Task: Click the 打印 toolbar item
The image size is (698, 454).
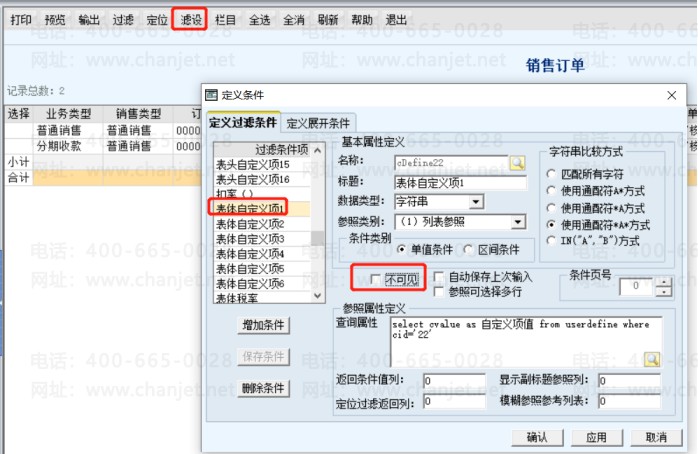Action: point(21,20)
